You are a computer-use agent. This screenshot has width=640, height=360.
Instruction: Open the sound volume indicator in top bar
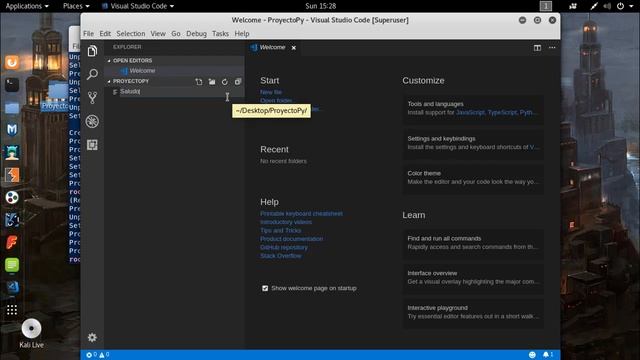[x=607, y=6]
